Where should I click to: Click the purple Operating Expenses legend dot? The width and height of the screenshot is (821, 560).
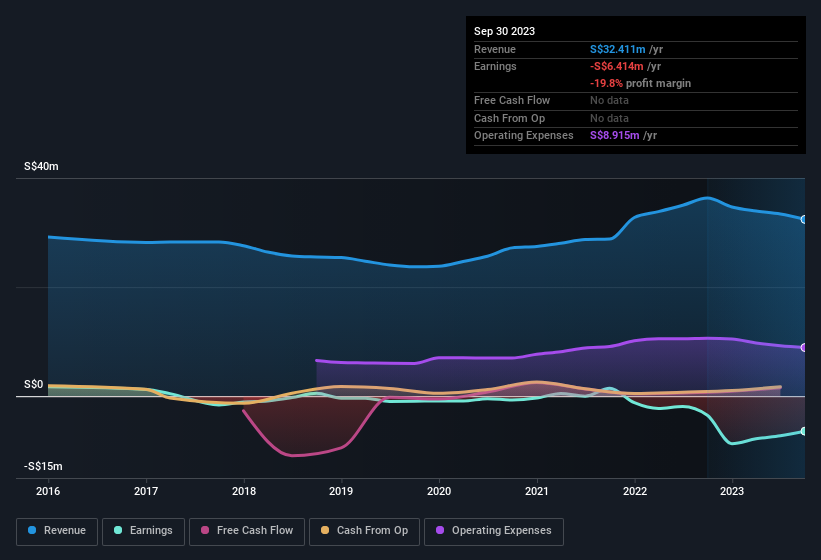point(440,530)
